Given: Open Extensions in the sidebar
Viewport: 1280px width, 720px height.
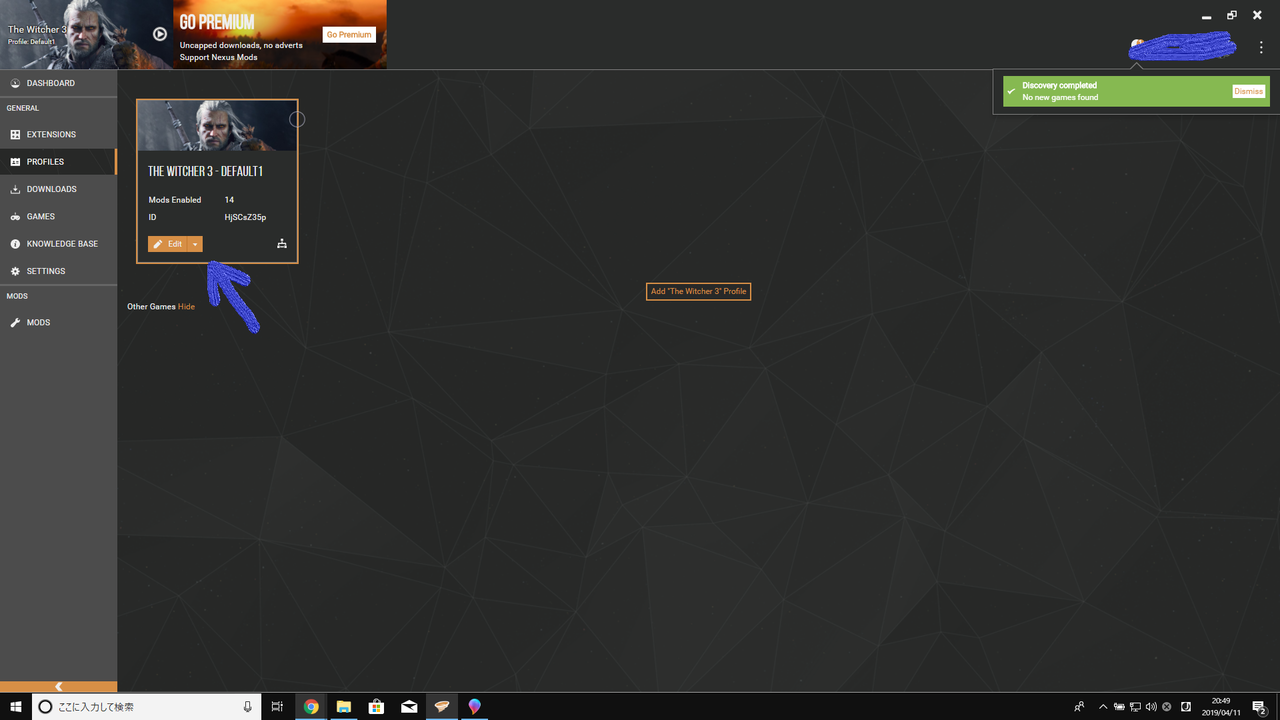Looking at the screenshot, I should 58,134.
